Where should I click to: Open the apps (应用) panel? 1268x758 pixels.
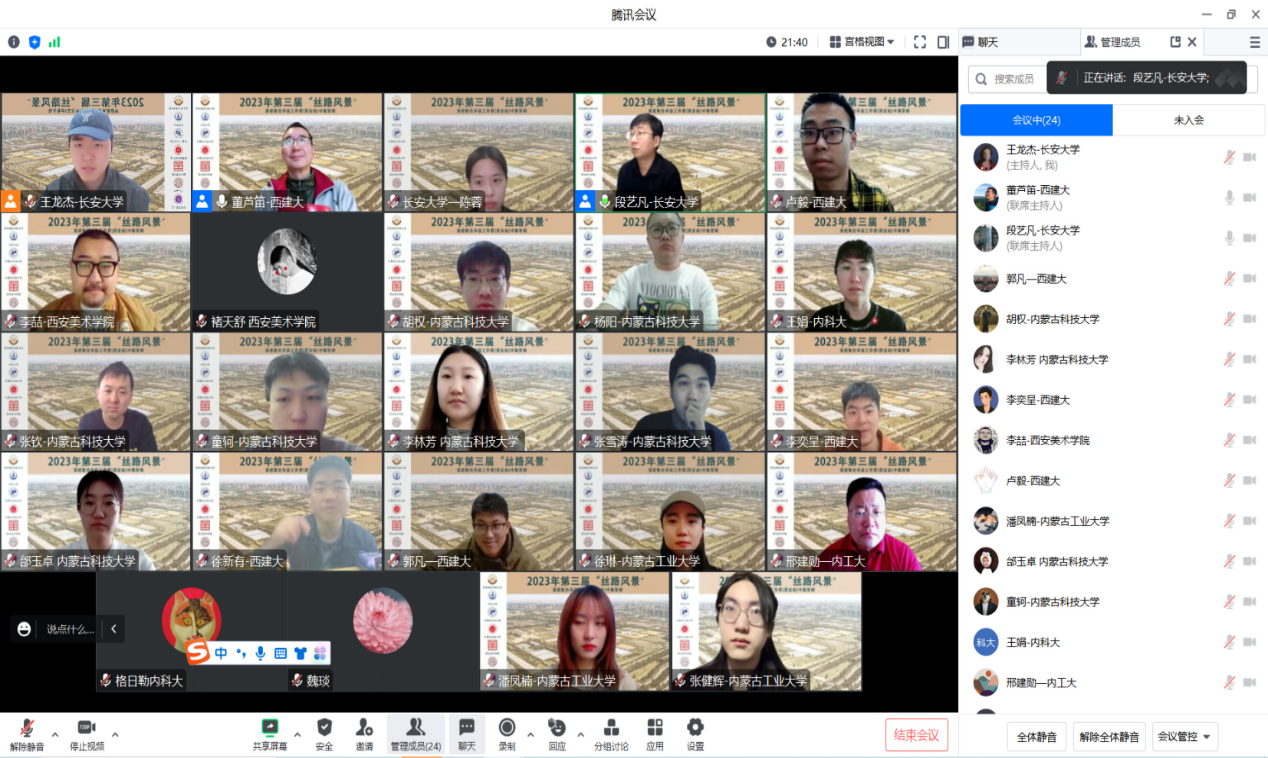point(655,733)
